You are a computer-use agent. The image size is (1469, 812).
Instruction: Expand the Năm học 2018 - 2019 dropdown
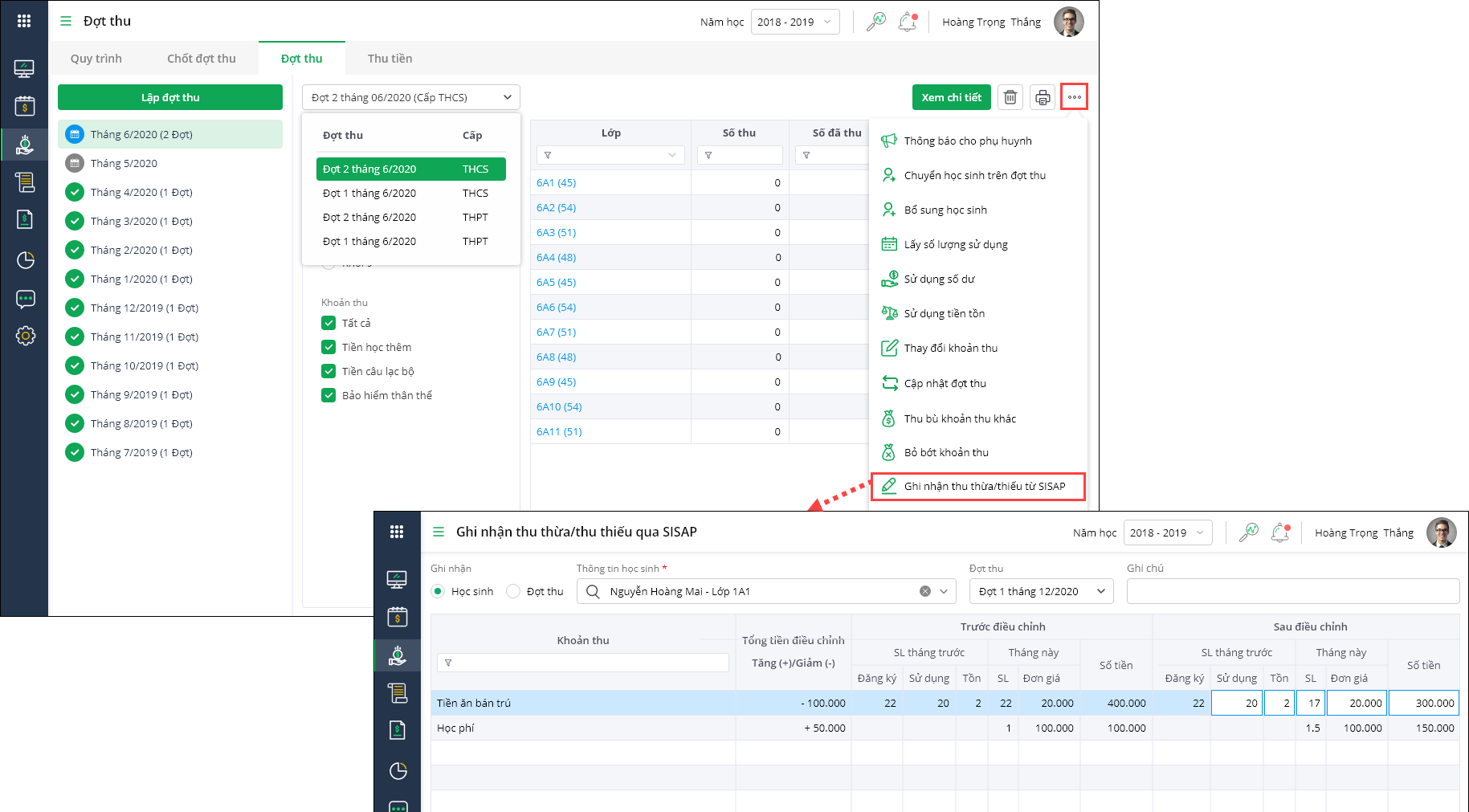pos(794,22)
